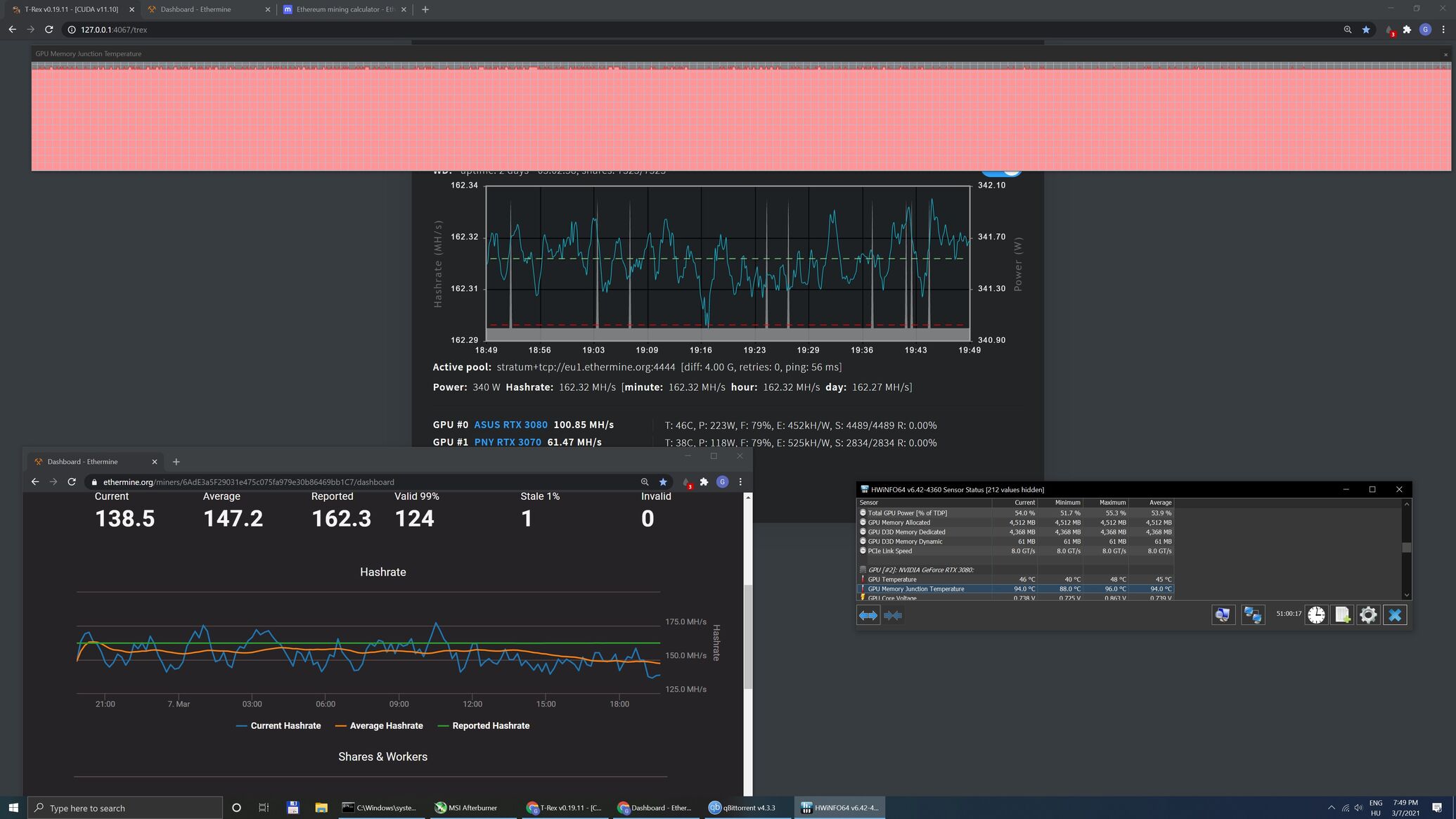
Task: Click PNY RTX 3070 GPU link
Action: [508, 442]
